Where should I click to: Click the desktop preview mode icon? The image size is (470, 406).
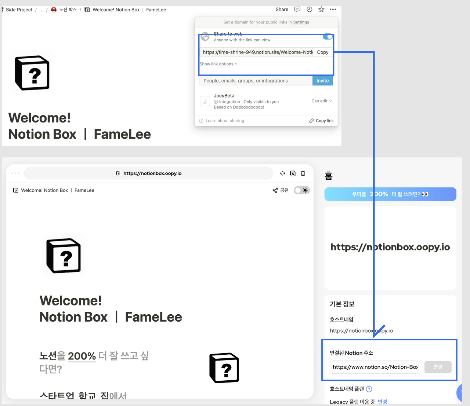283,173
